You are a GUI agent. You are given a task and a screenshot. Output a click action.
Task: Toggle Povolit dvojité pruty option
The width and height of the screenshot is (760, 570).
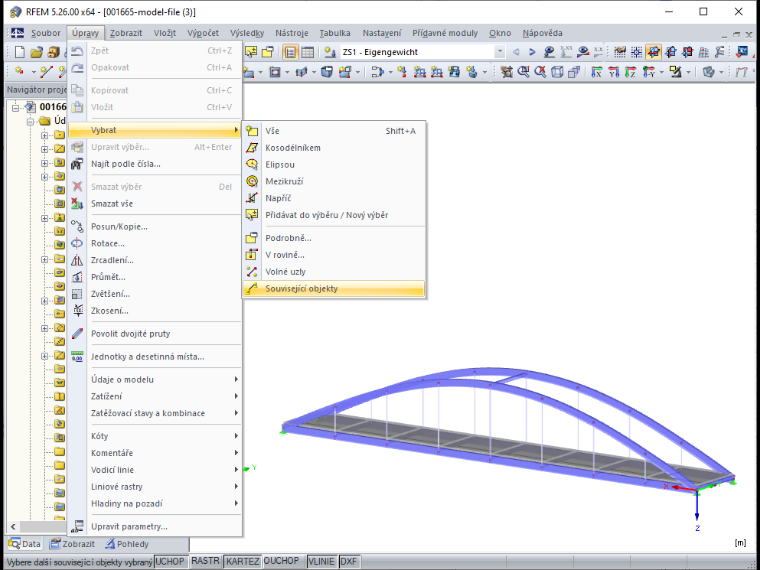pyautogui.click(x=155, y=333)
